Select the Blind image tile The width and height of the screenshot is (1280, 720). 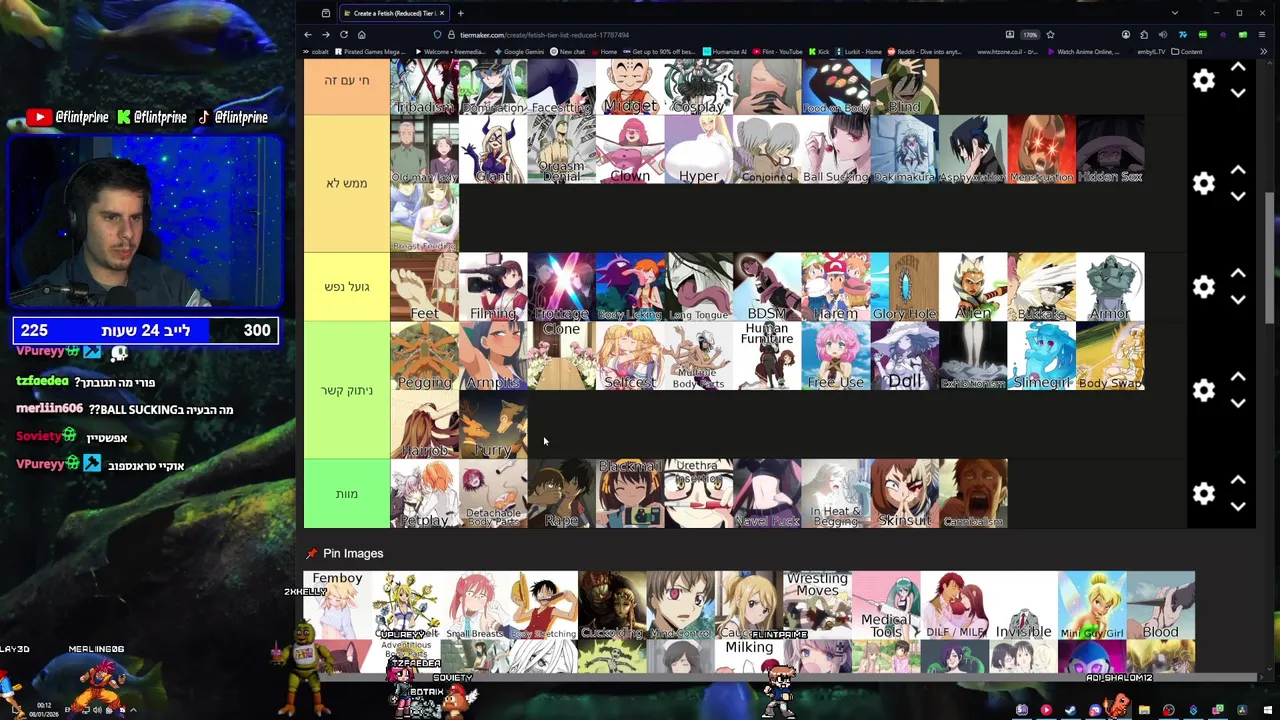tap(905, 86)
